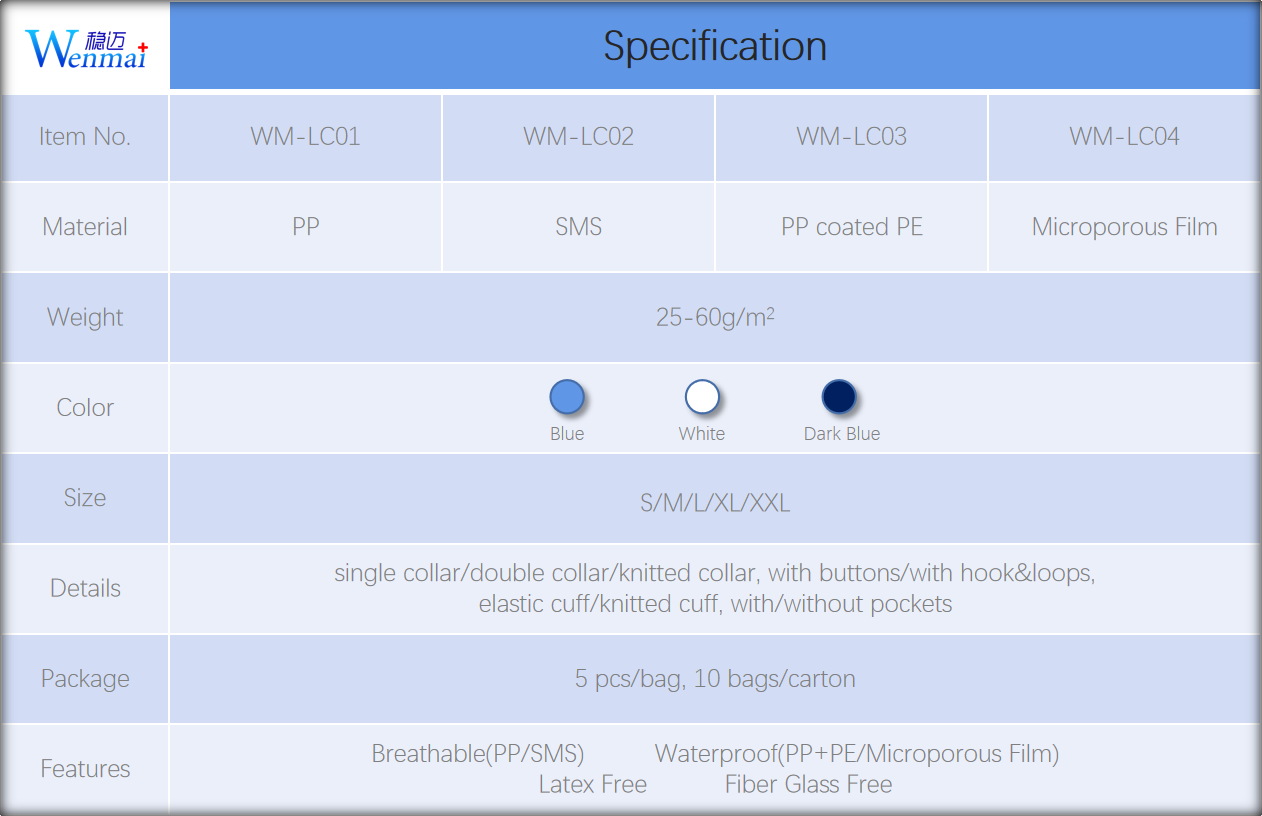Select item WM-LC03 cell
Image resolution: width=1262 pixels, height=816 pixels.
851,137
